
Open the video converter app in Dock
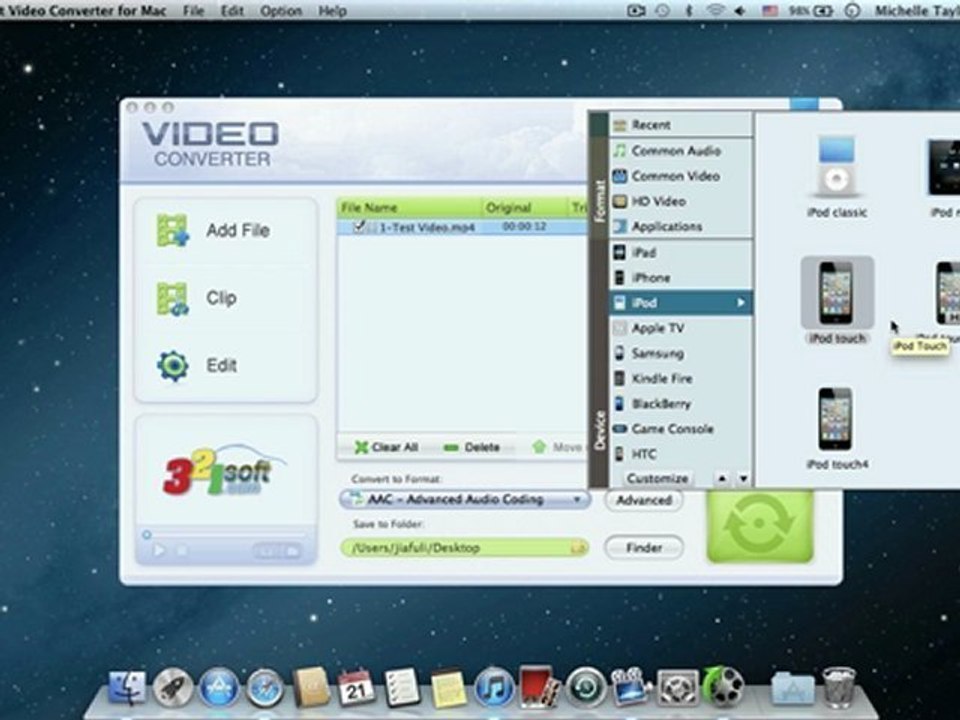723,688
